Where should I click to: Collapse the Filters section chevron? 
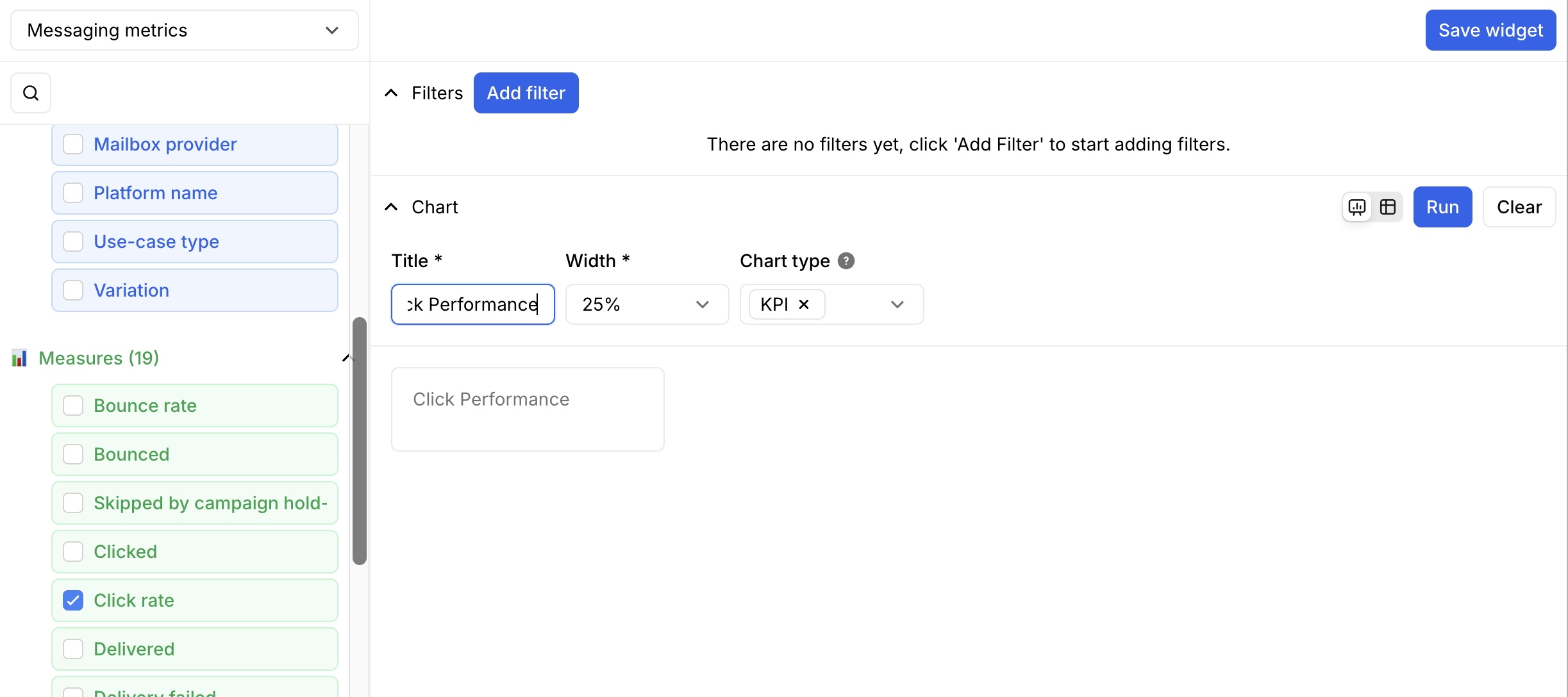click(x=391, y=93)
